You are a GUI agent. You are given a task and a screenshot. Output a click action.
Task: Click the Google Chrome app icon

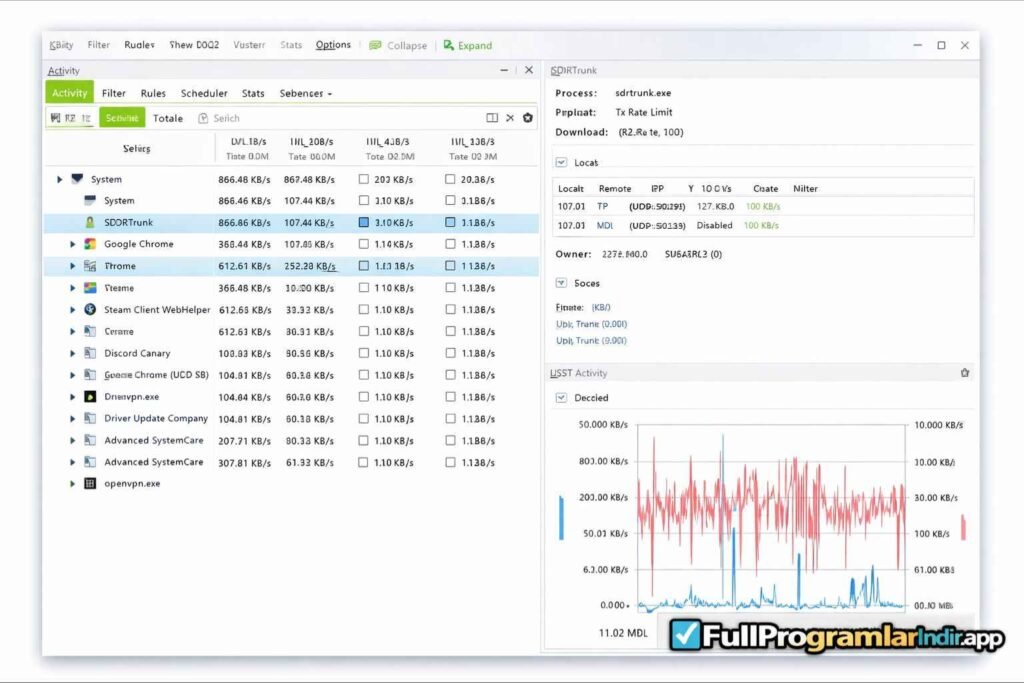(90, 244)
